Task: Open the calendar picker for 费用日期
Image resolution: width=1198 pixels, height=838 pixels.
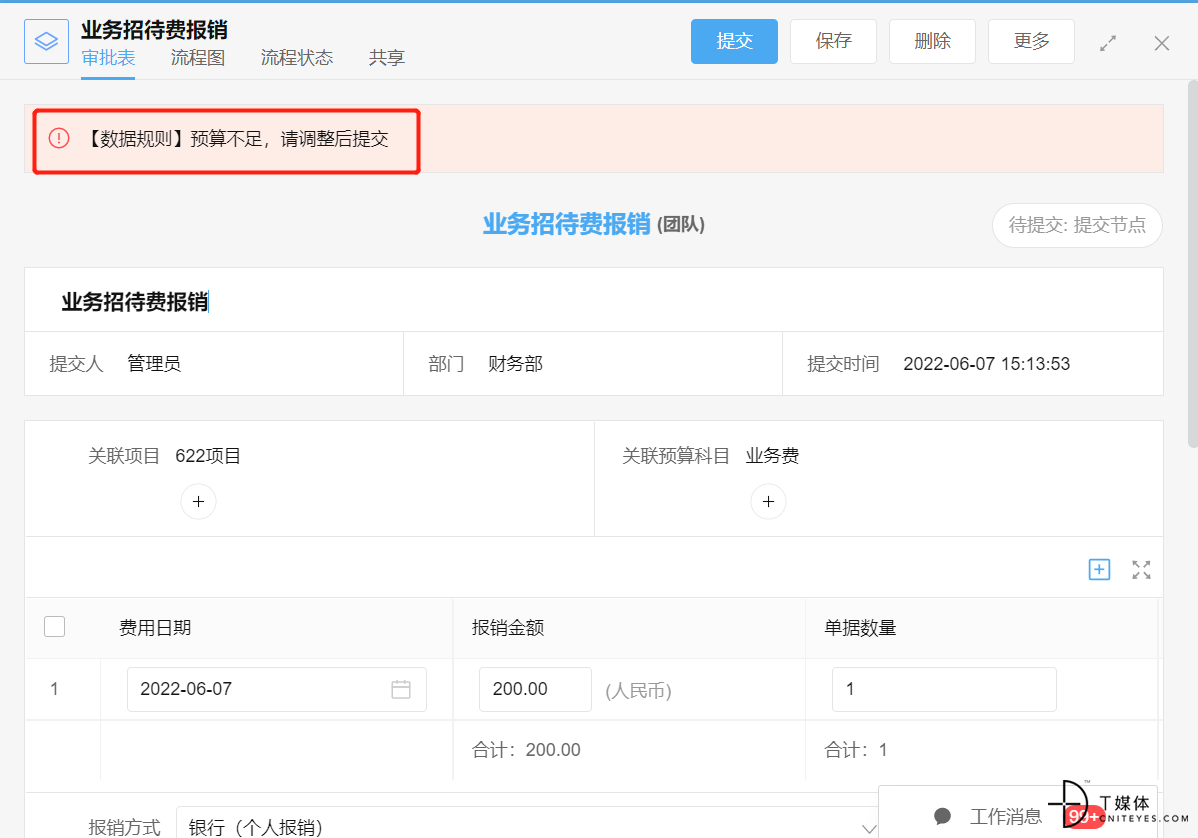Action: pos(401,689)
